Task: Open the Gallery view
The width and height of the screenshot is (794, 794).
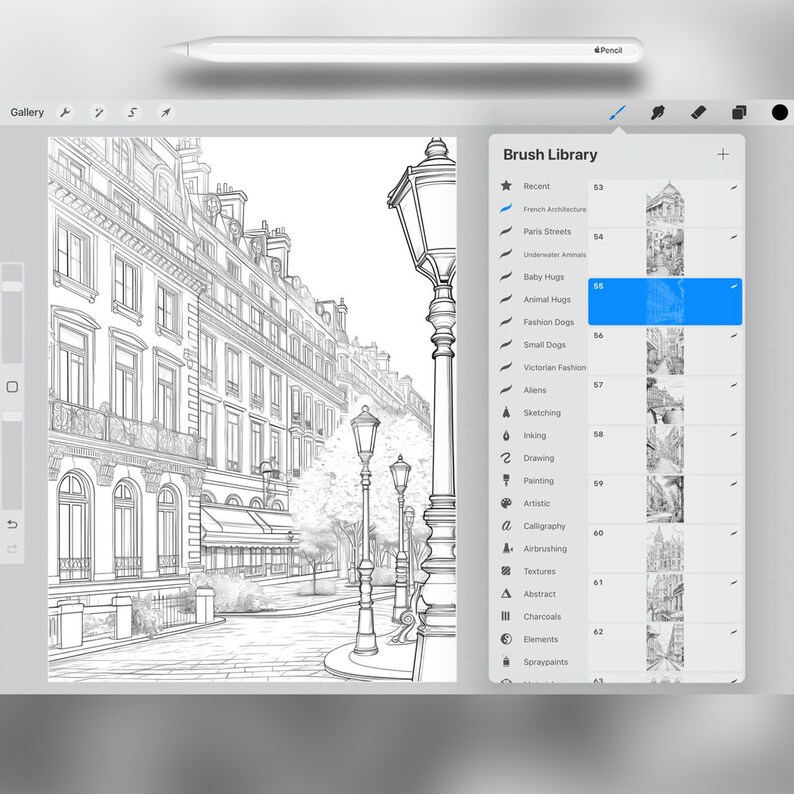Action: coord(27,112)
